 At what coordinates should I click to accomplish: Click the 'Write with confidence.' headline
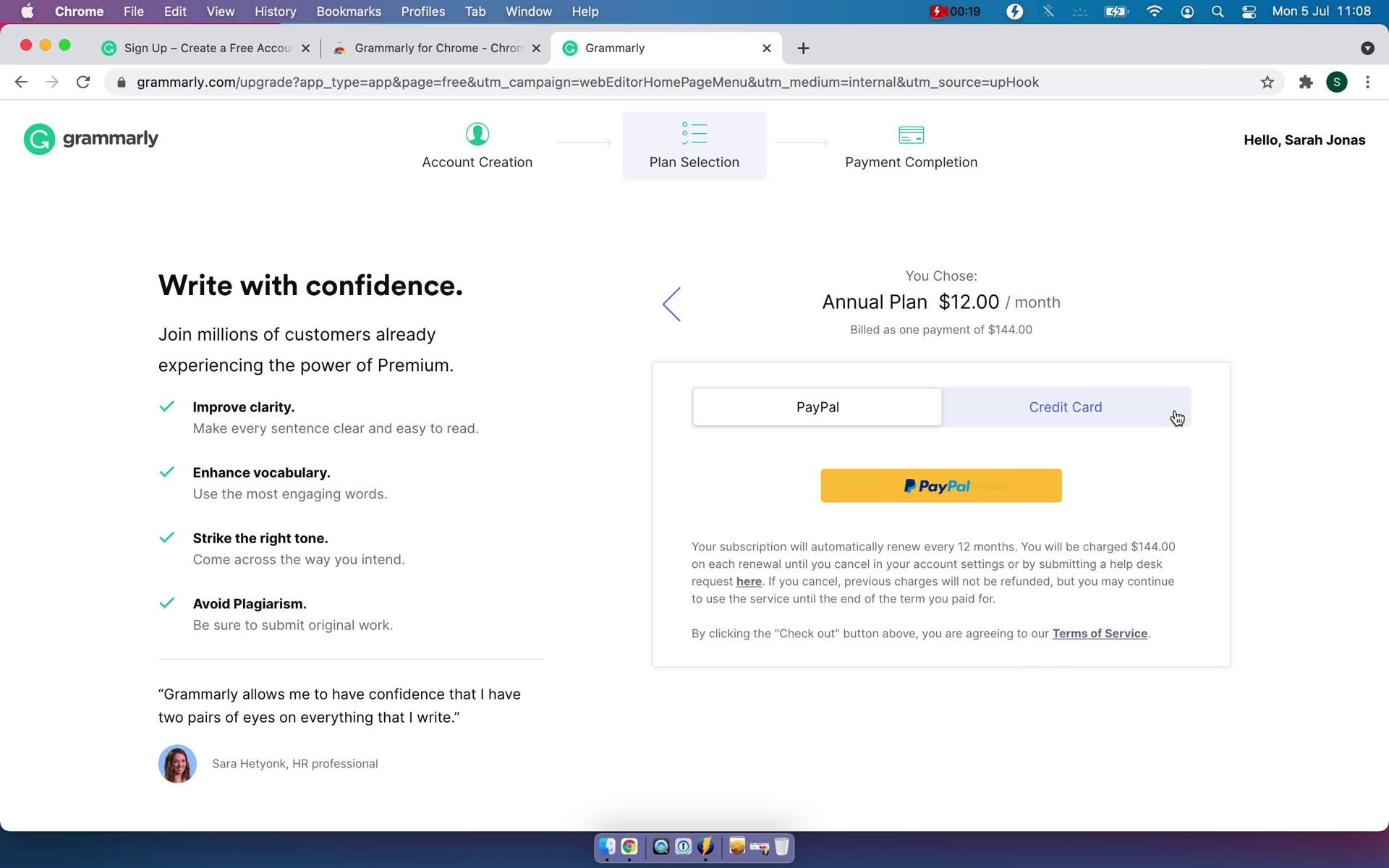click(x=310, y=286)
